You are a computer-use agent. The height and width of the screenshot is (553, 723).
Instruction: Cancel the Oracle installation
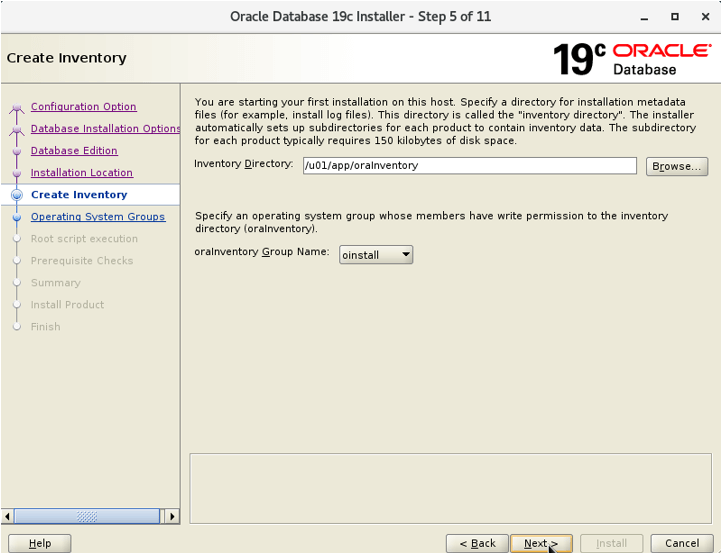tap(682, 543)
